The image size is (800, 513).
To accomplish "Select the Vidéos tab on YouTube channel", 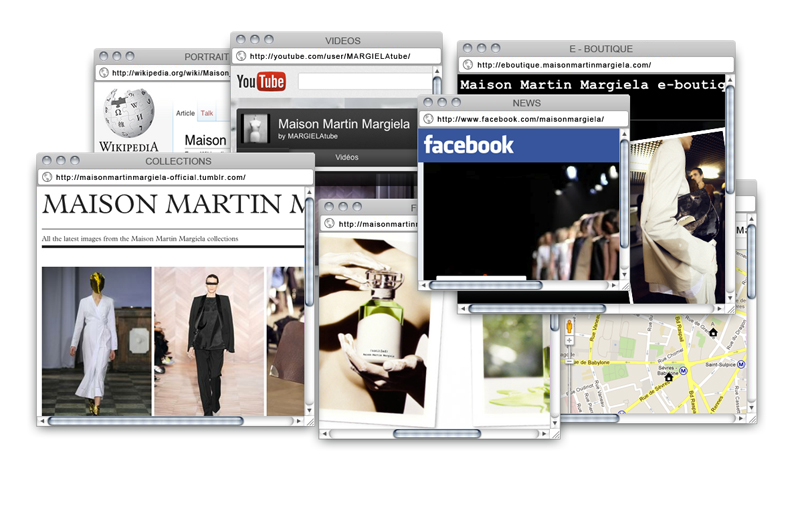I will pyautogui.click(x=347, y=157).
